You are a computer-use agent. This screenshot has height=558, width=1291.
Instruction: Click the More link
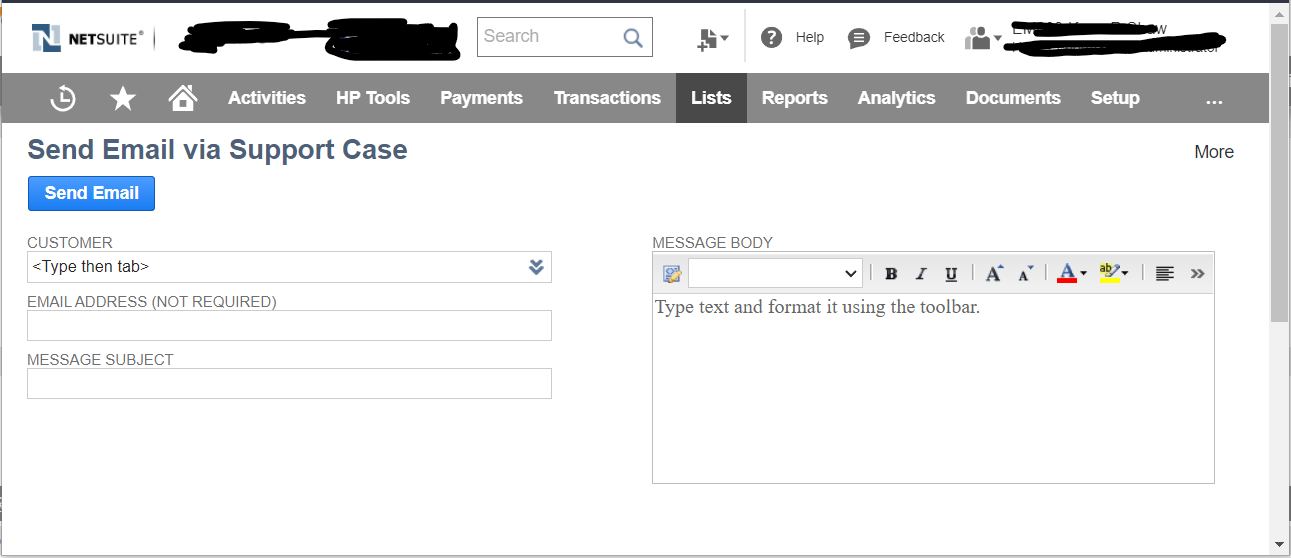pyautogui.click(x=1214, y=152)
